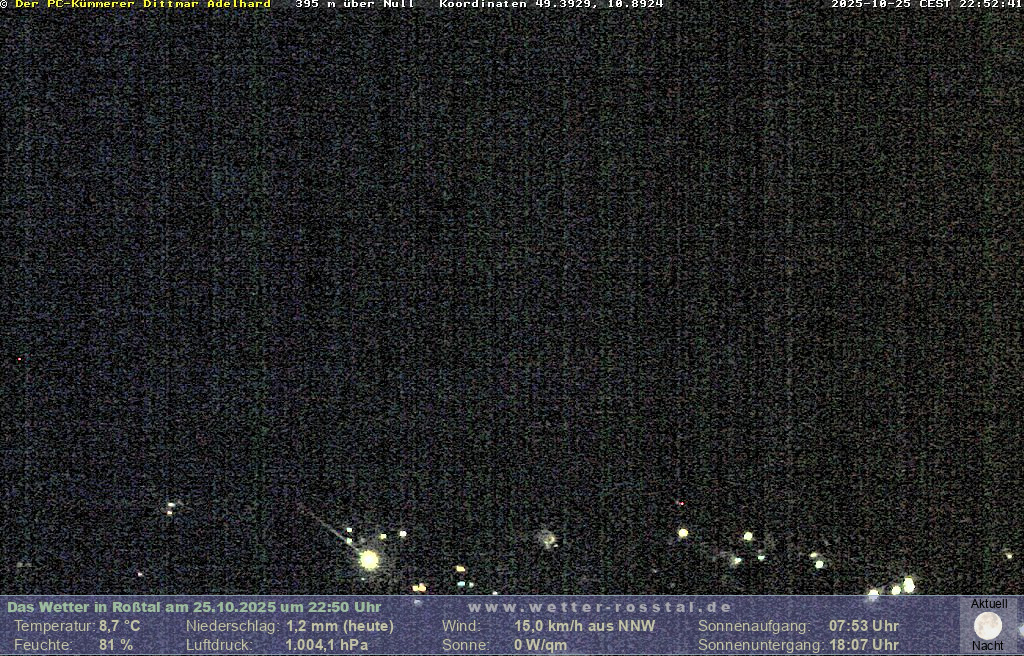The height and width of the screenshot is (656, 1024).
Task: Click the Niederschlag value 1,2 mm (heute)
Action: point(340,626)
